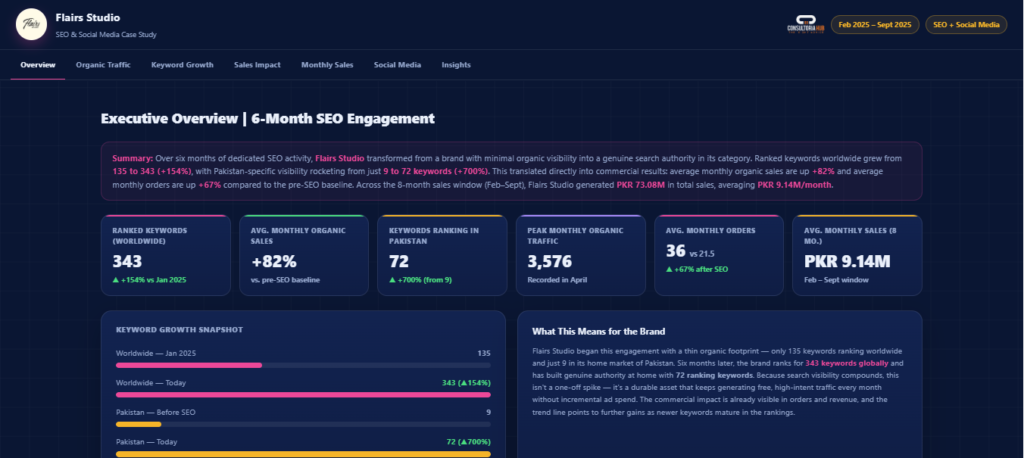The width and height of the screenshot is (1024, 458).
Task: Click the Keywords Ranking in Pakistan card
Action: click(x=442, y=255)
